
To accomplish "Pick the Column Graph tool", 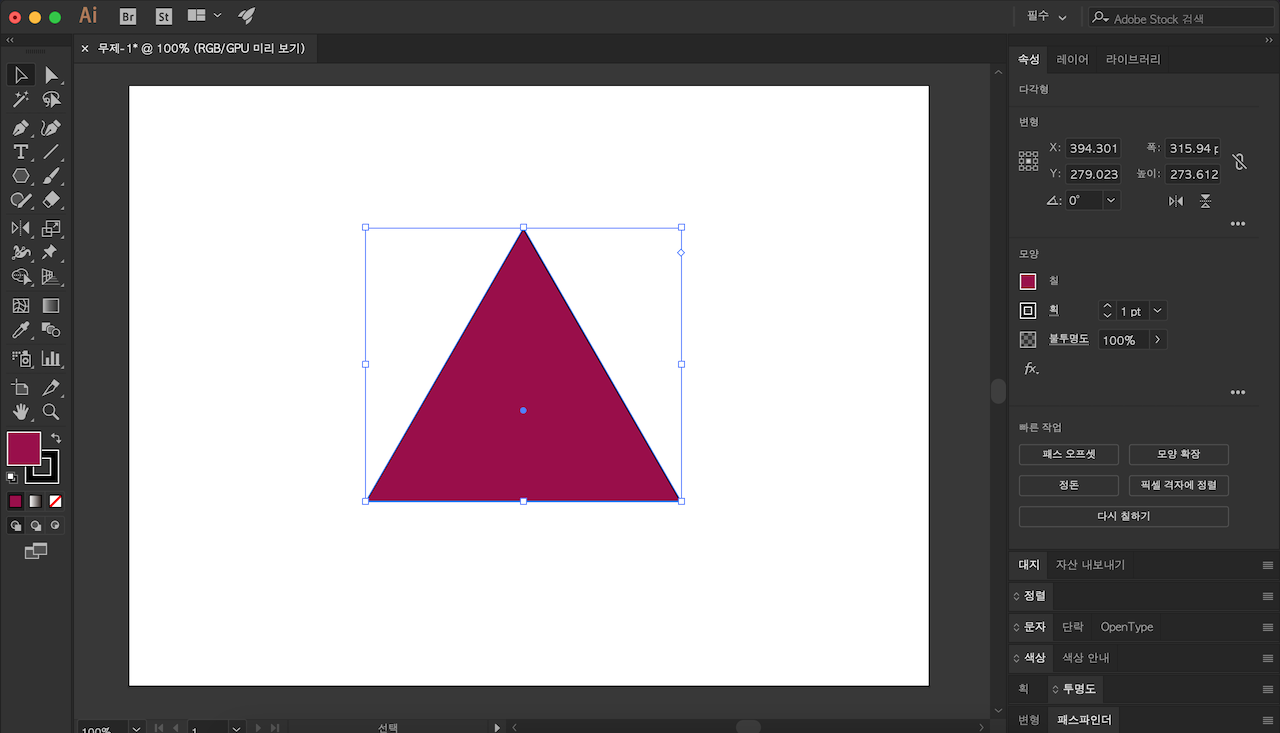I will pos(52,358).
